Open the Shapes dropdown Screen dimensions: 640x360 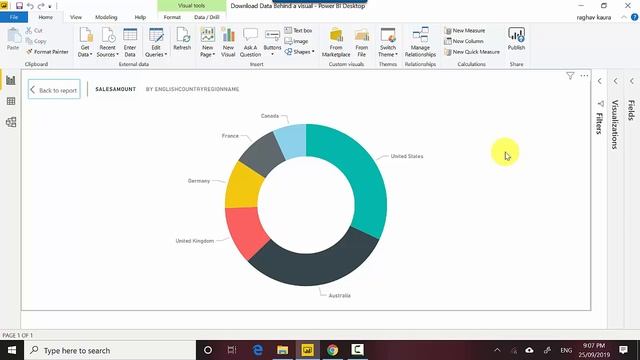[x=300, y=52]
